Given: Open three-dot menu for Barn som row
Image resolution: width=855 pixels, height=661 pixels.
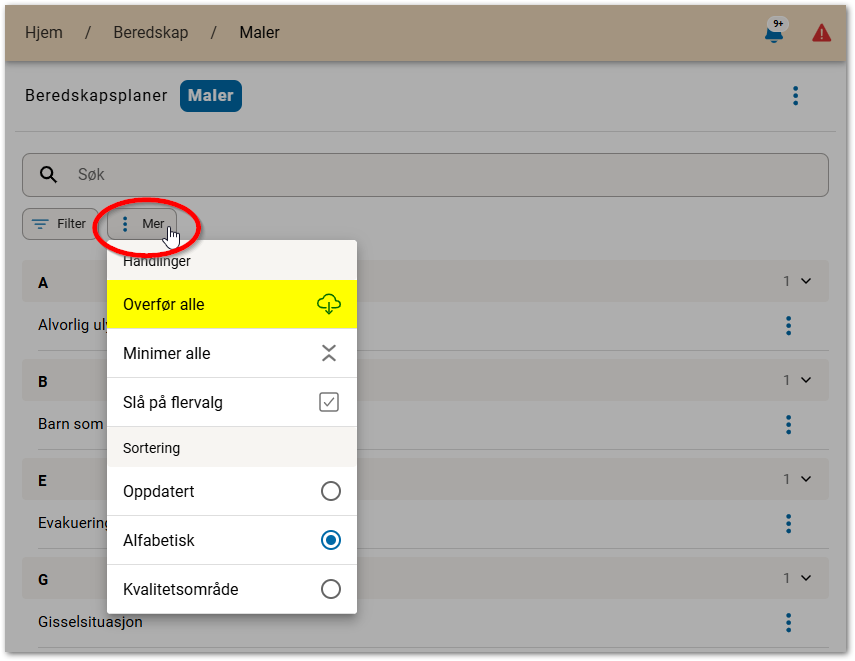Looking at the screenshot, I should (788, 424).
